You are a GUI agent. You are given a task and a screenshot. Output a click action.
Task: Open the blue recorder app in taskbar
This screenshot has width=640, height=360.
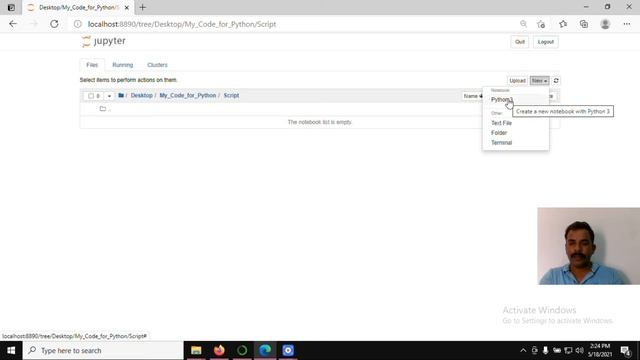(288, 351)
